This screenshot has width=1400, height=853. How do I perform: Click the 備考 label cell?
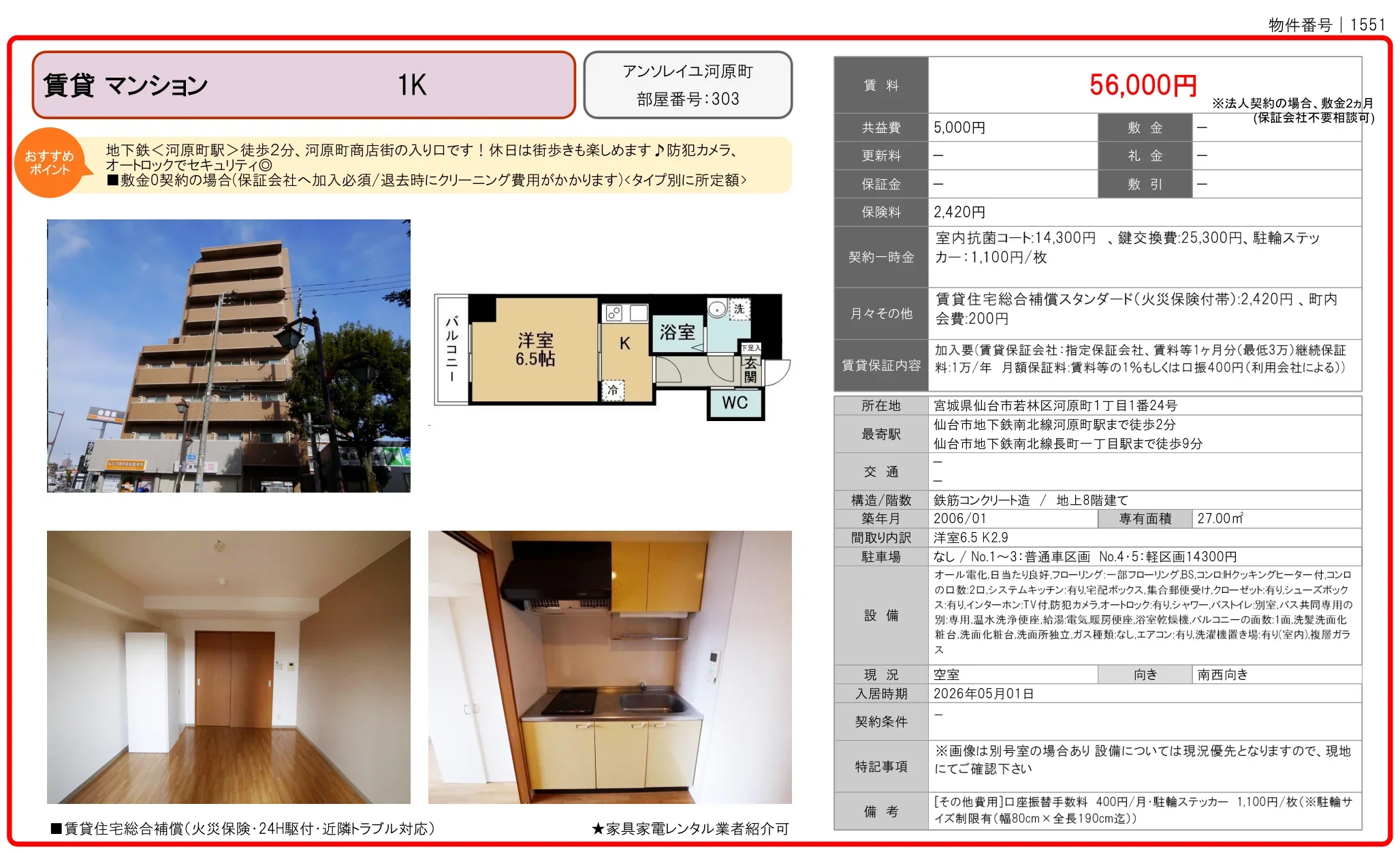(881, 811)
